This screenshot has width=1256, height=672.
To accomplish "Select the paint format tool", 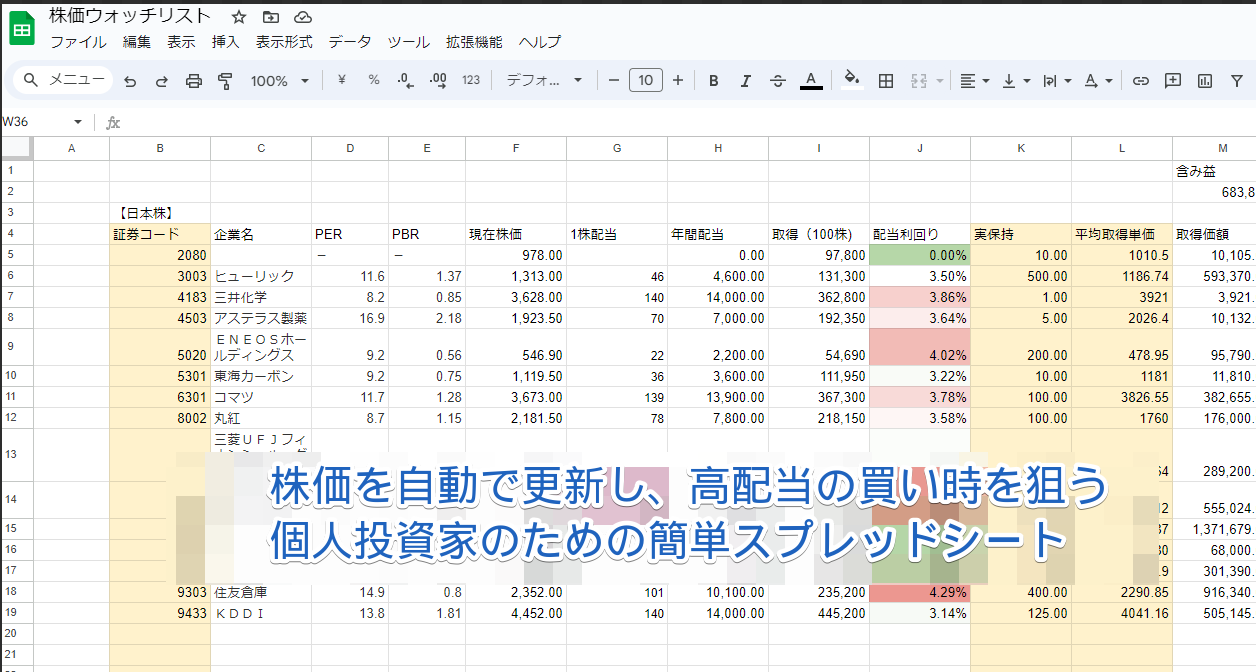I will tap(225, 80).
